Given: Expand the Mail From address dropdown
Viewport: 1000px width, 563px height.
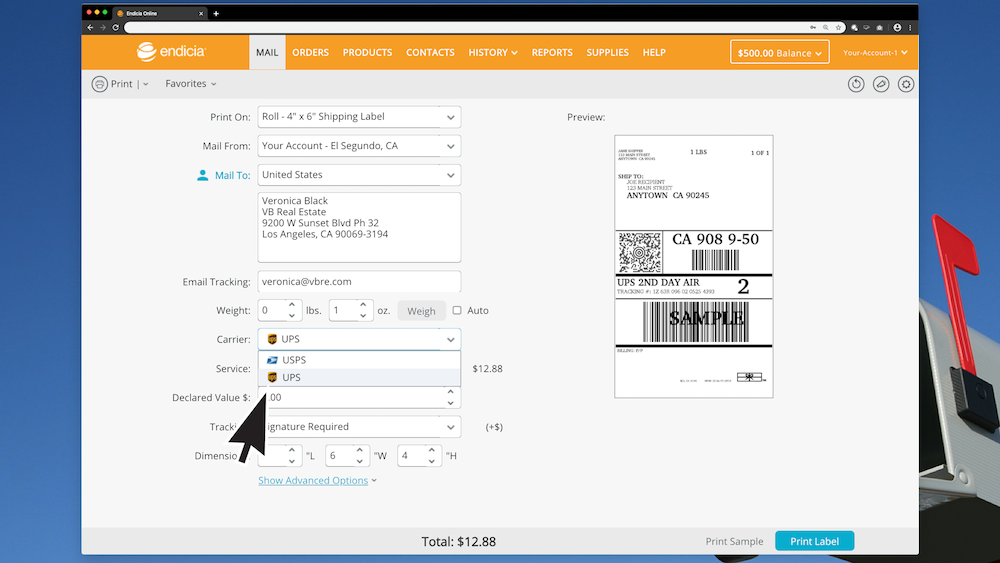Looking at the screenshot, I should click(x=358, y=146).
